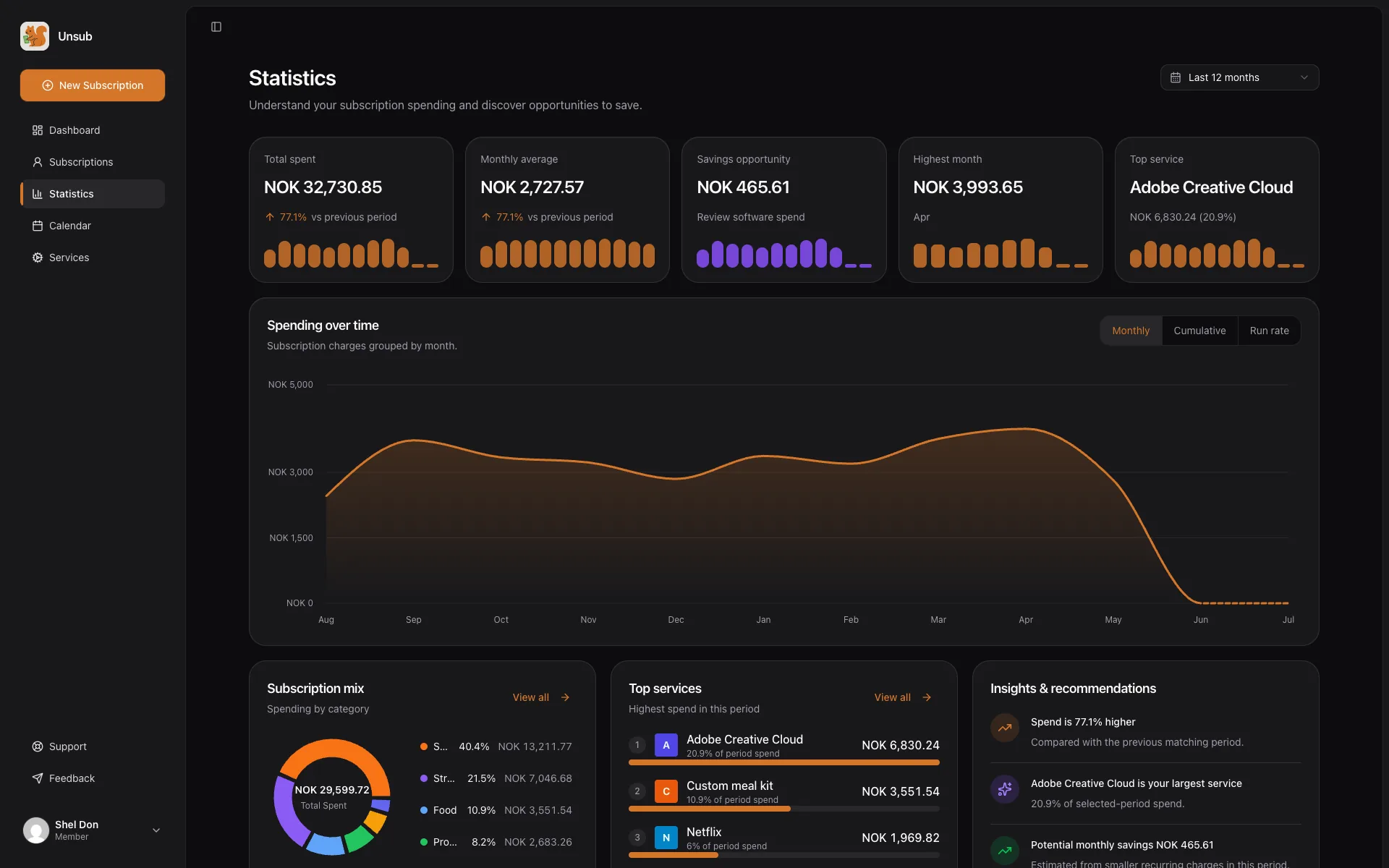Open Statistics from the sidebar
Screen dimensions: 1389x868
[93, 194]
